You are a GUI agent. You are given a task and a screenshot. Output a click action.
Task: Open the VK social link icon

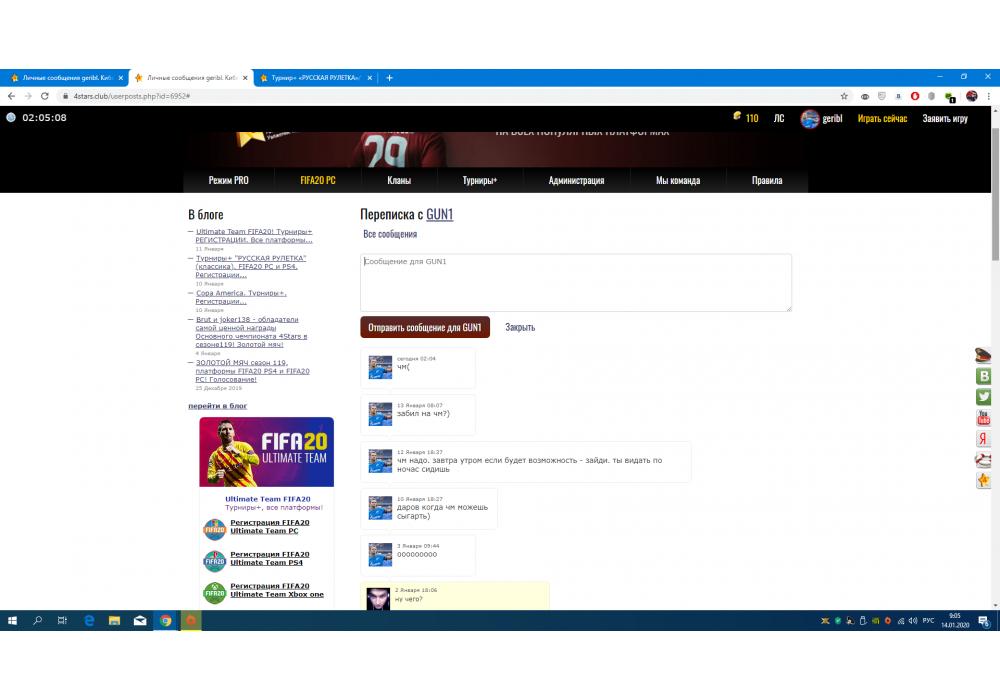pos(984,376)
